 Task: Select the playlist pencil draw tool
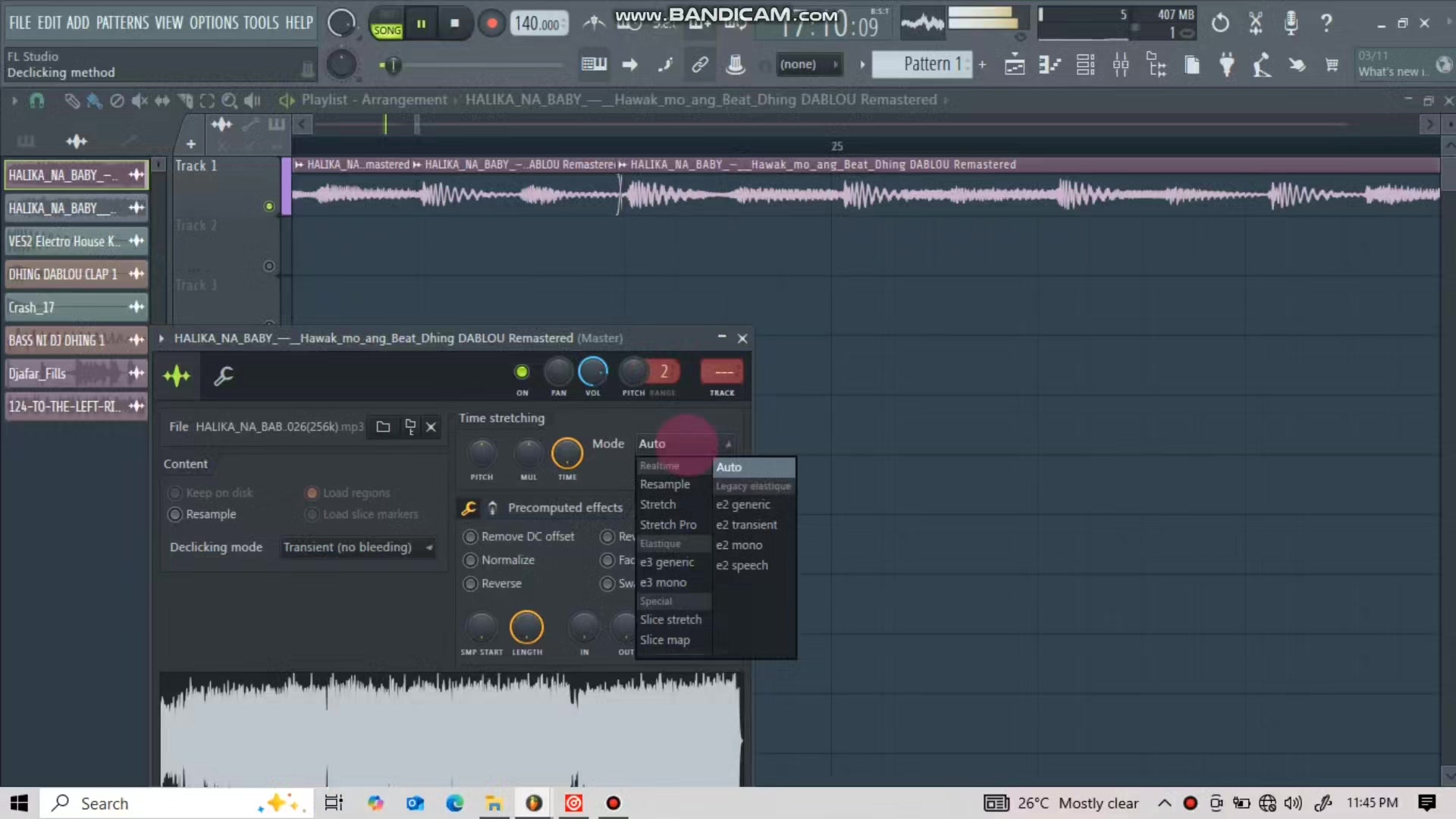(x=71, y=100)
